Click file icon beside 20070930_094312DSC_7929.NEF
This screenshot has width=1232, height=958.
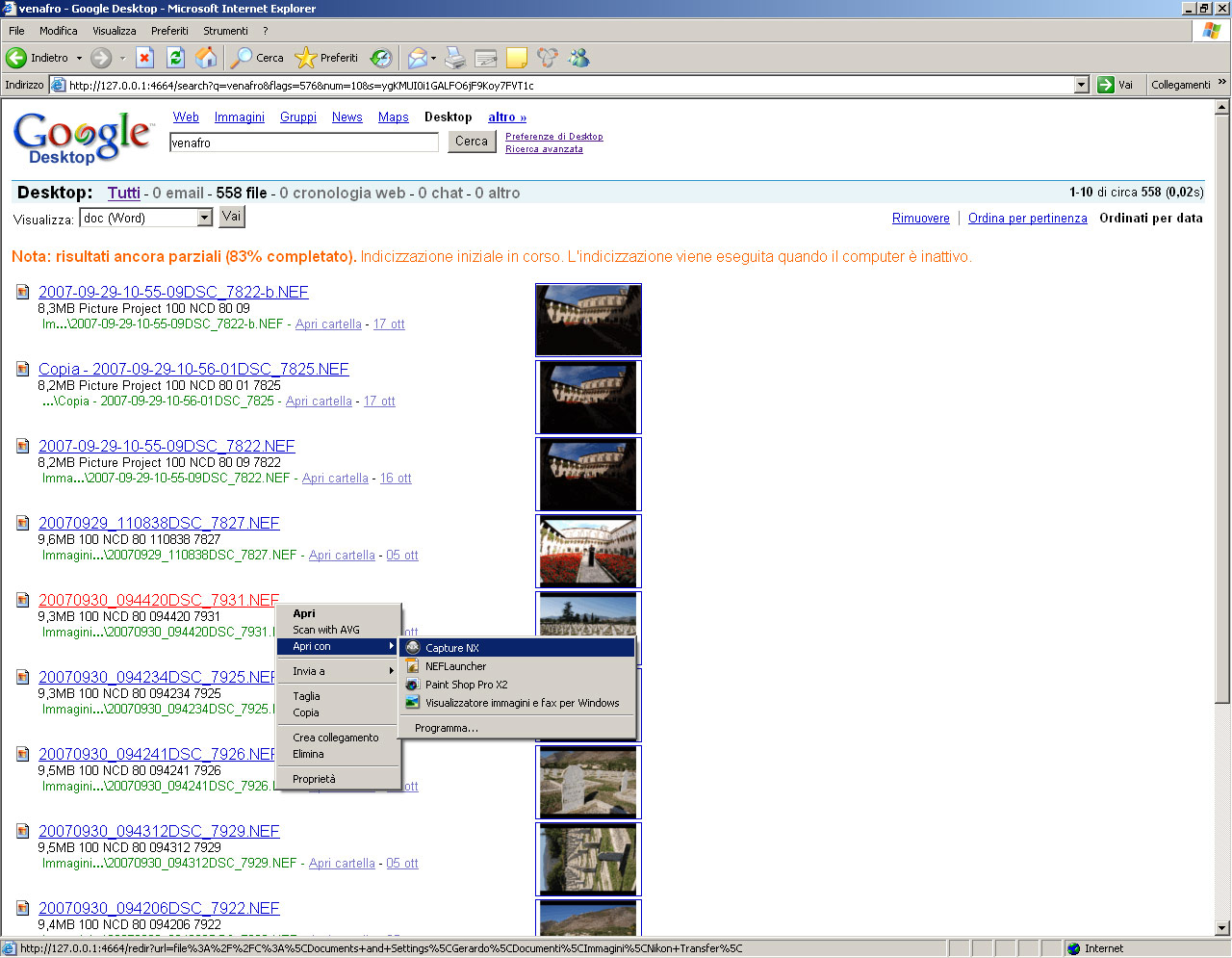[x=22, y=830]
